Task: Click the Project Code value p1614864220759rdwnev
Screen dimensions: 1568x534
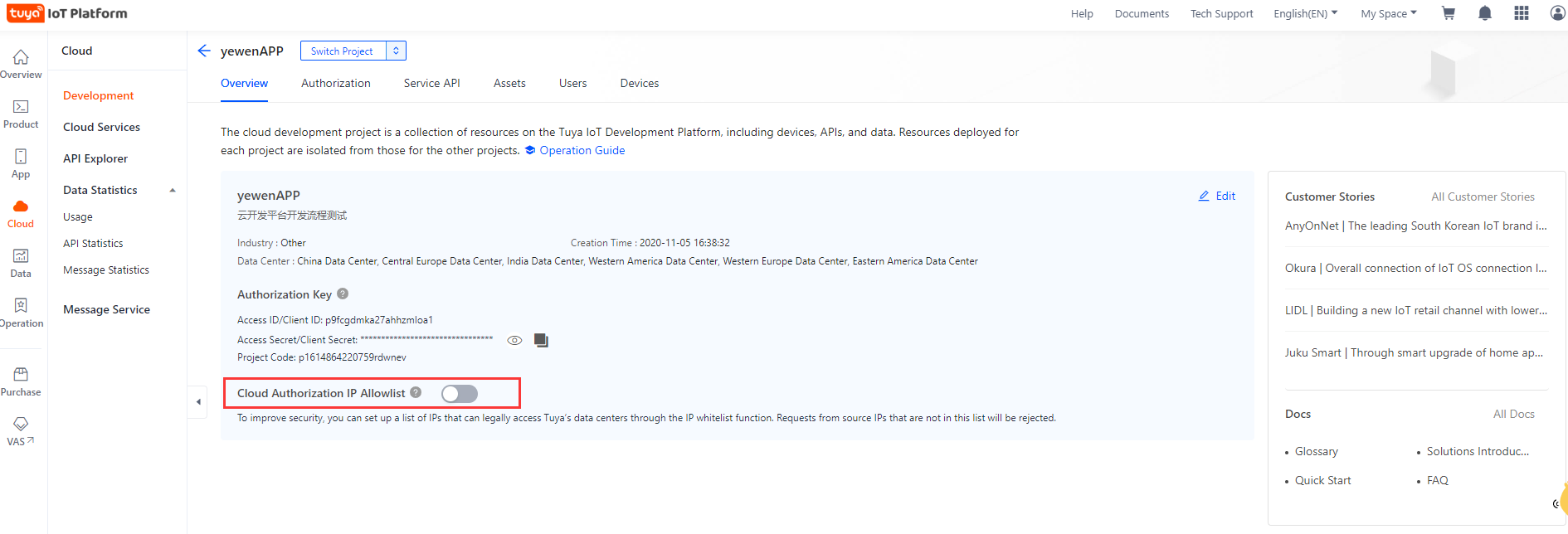Action: coord(353,357)
